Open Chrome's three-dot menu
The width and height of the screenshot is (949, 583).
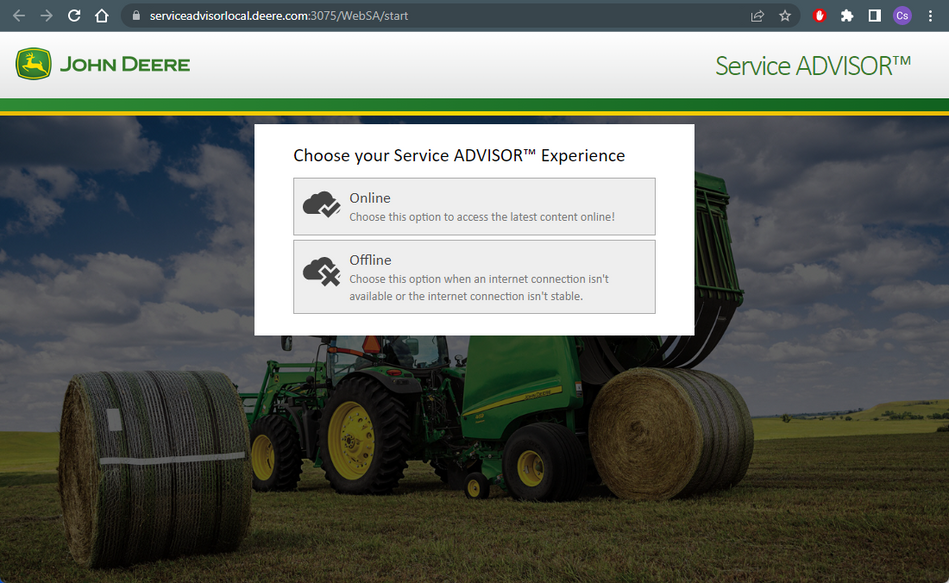pyautogui.click(x=930, y=16)
